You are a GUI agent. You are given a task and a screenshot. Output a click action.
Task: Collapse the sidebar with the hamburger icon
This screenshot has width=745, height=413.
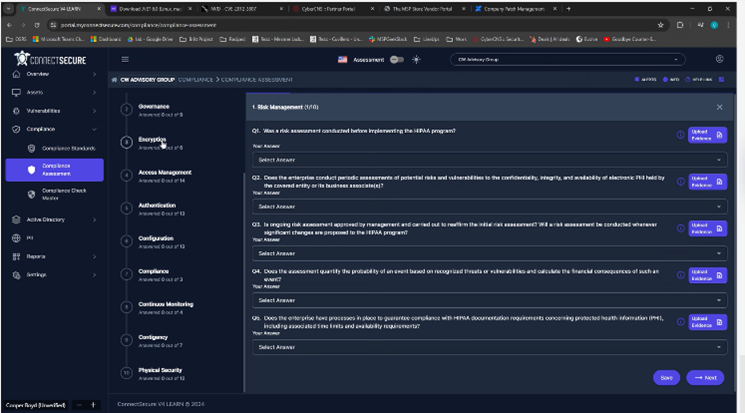click(x=125, y=59)
